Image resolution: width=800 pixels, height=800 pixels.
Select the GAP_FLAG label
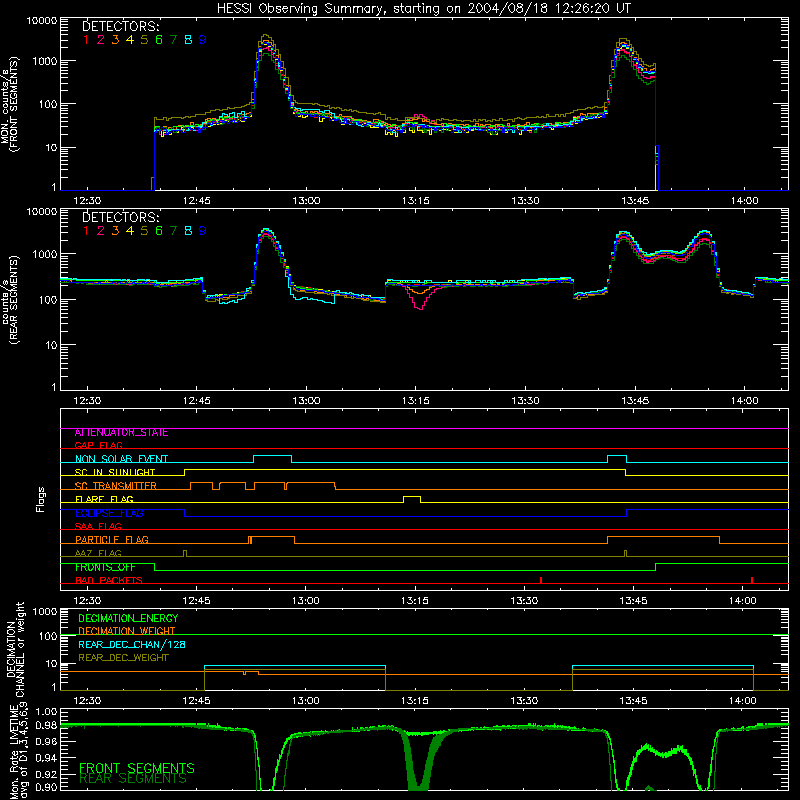click(98, 445)
